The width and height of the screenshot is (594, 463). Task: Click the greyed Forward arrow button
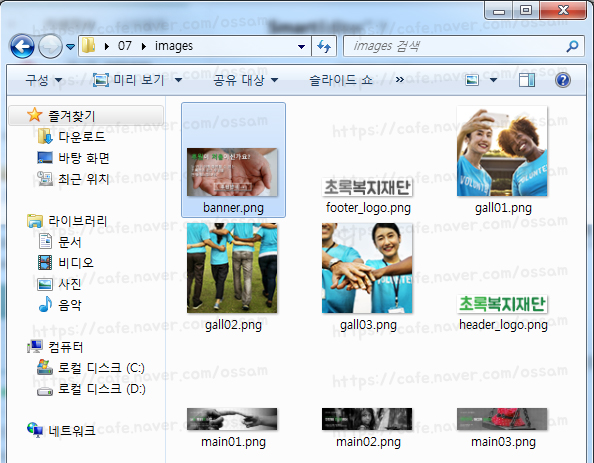coord(50,46)
